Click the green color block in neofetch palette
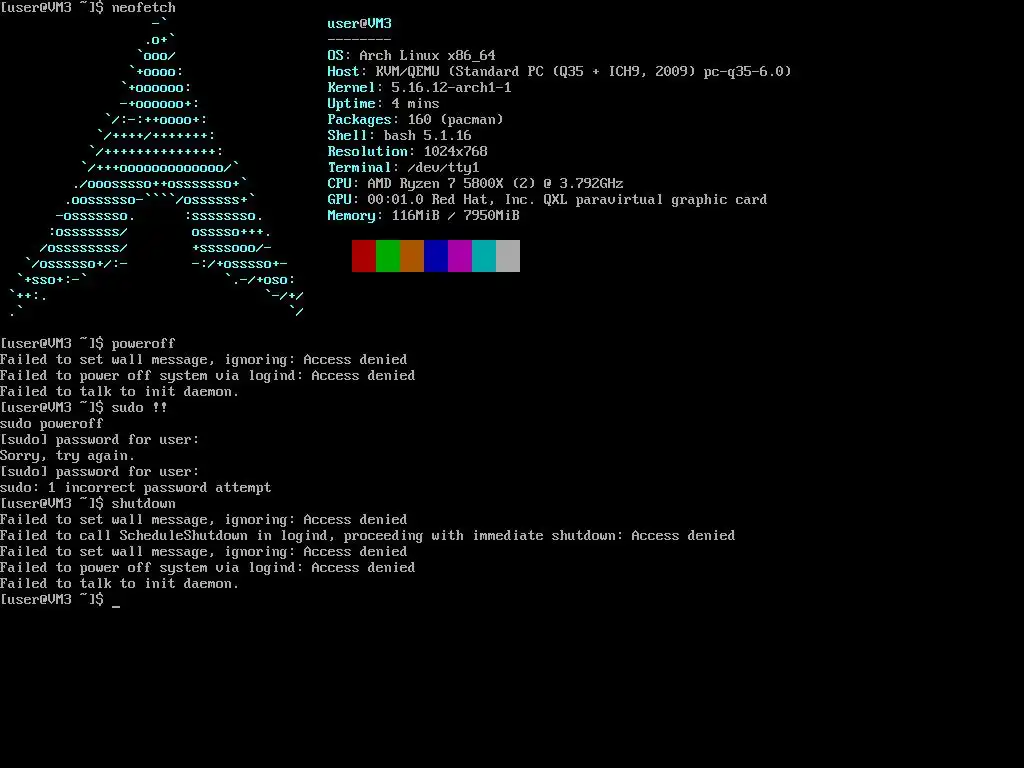The height and width of the screenshot is (768, 1024). [x=388, y=255]
